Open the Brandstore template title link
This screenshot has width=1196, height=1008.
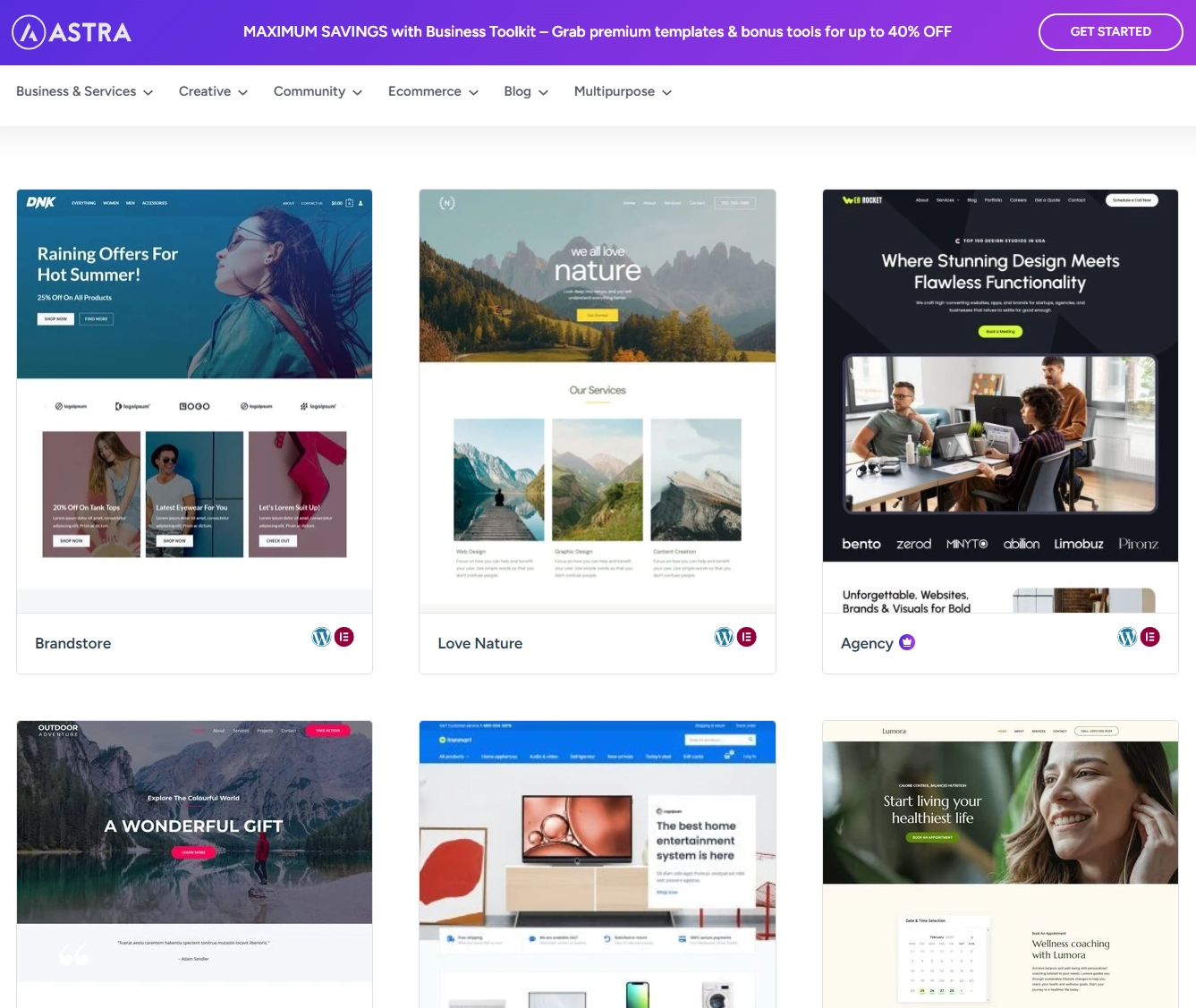[x=73, y=643]
